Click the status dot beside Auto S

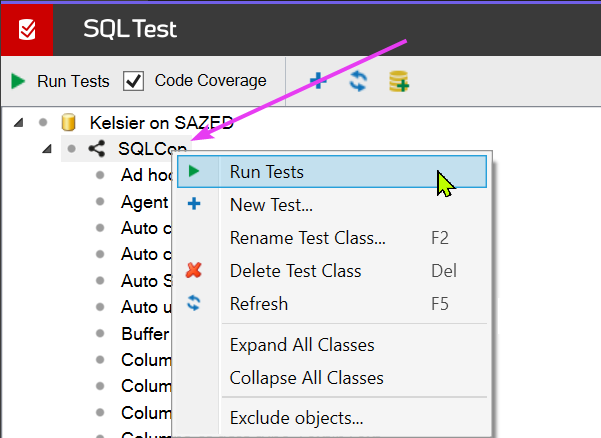pos(100,281)
